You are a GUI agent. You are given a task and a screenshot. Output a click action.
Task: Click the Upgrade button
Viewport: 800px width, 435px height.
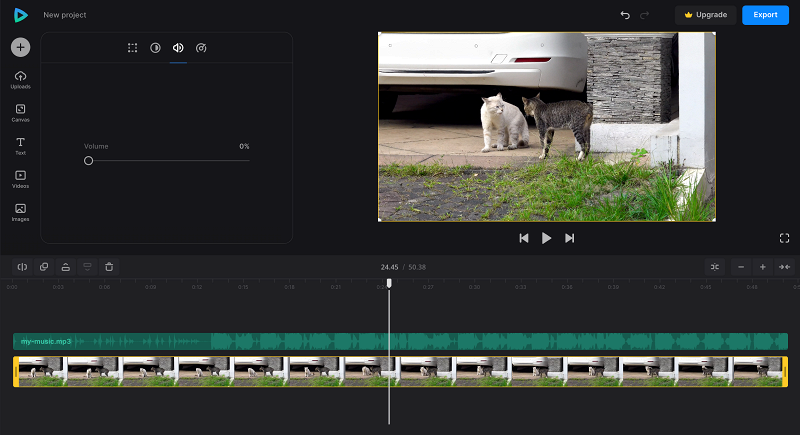706,15
